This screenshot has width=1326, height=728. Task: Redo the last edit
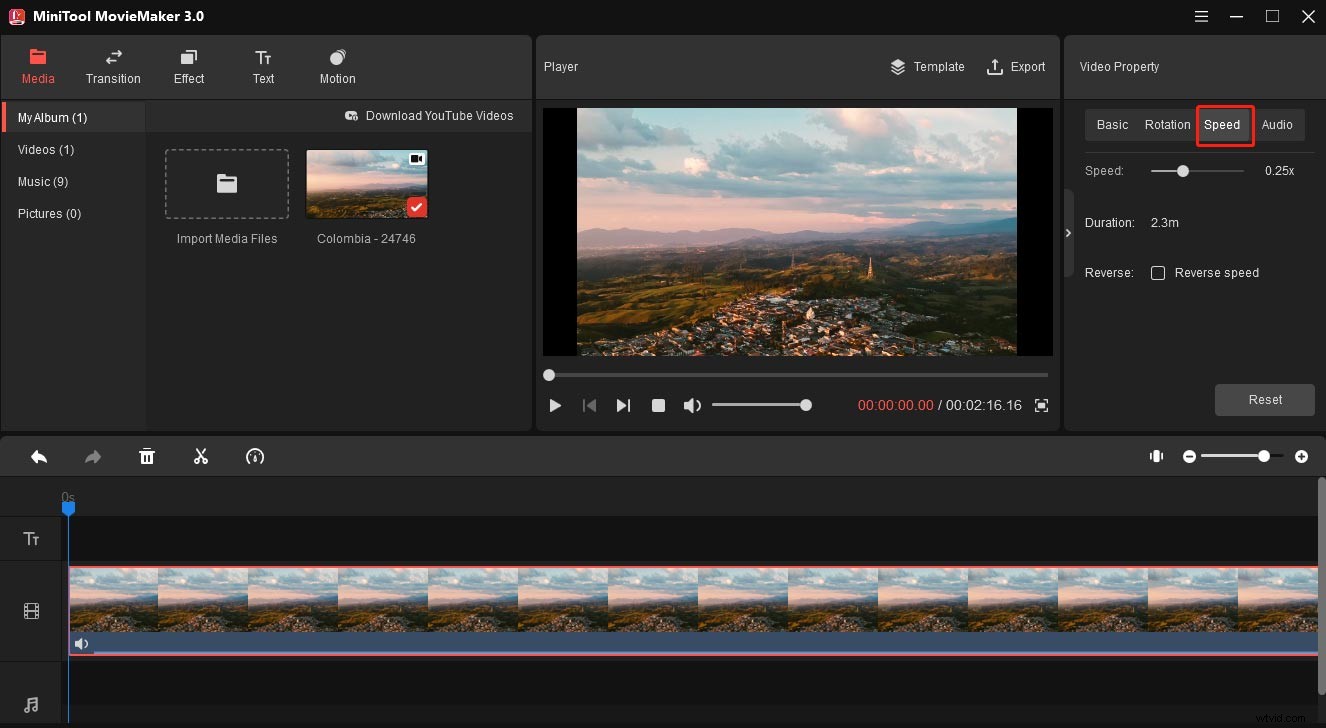pyautogui.click(x=92, y=456)
